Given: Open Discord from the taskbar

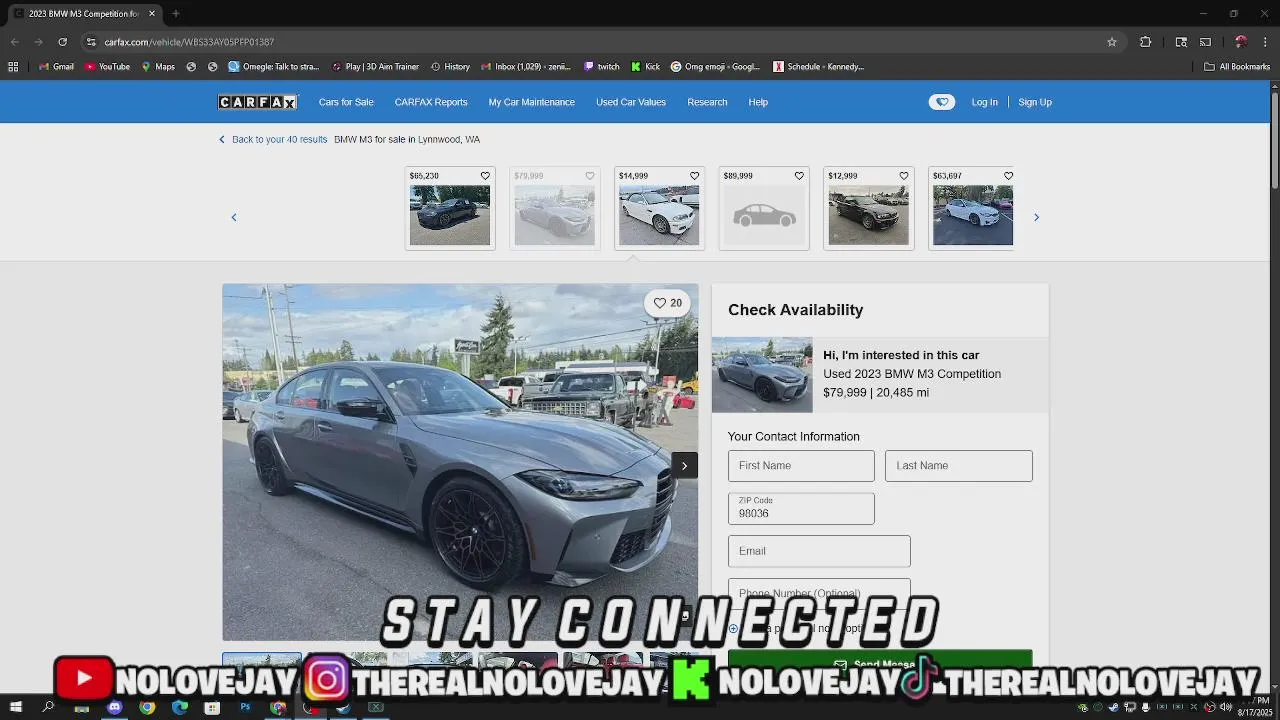Looking at the screenshot, I should click(x=114, y=707).
